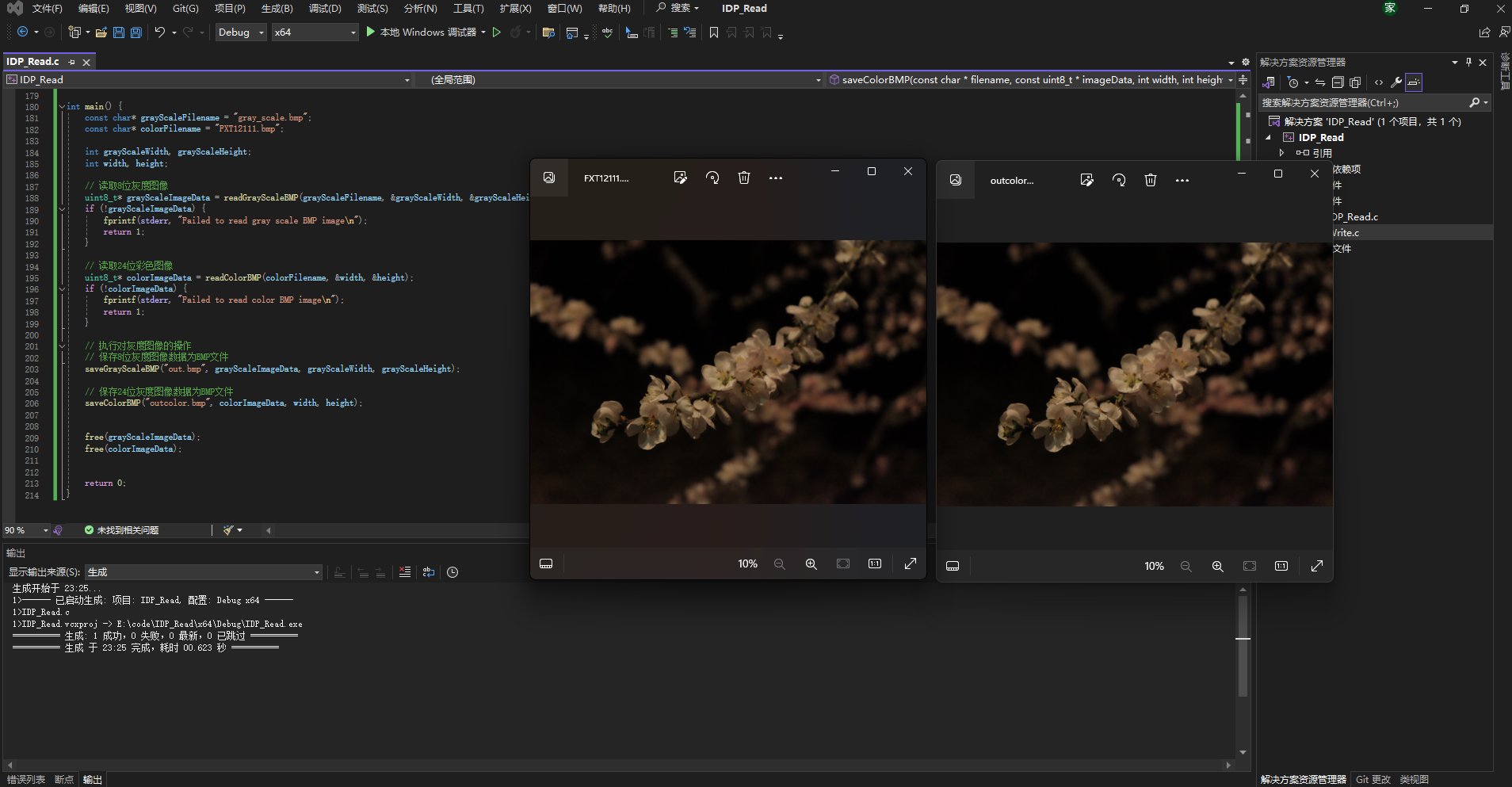This screenshot has width=1512, height=787.
Task: Click the 未找到相关问题 status indicator
Action: click(121, 530)
